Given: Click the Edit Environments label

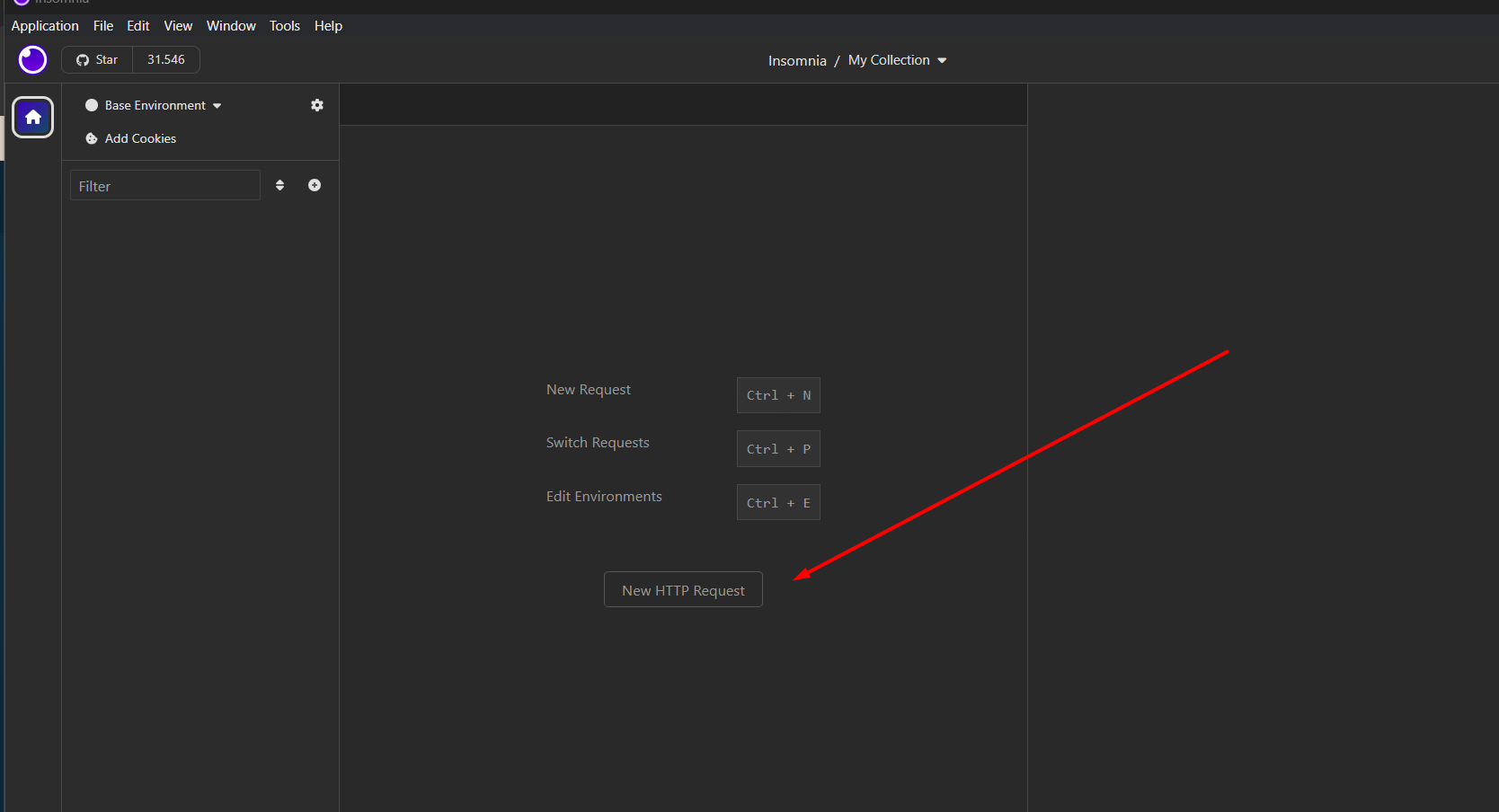Looking at the screenshot, I should 604,497.
